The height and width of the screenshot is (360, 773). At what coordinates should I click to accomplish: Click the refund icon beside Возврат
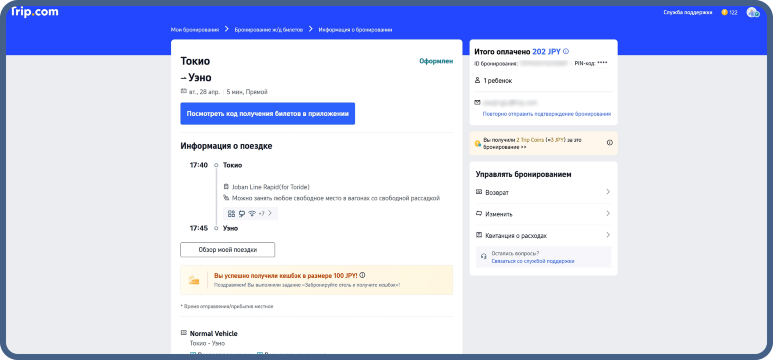[479, 192]
